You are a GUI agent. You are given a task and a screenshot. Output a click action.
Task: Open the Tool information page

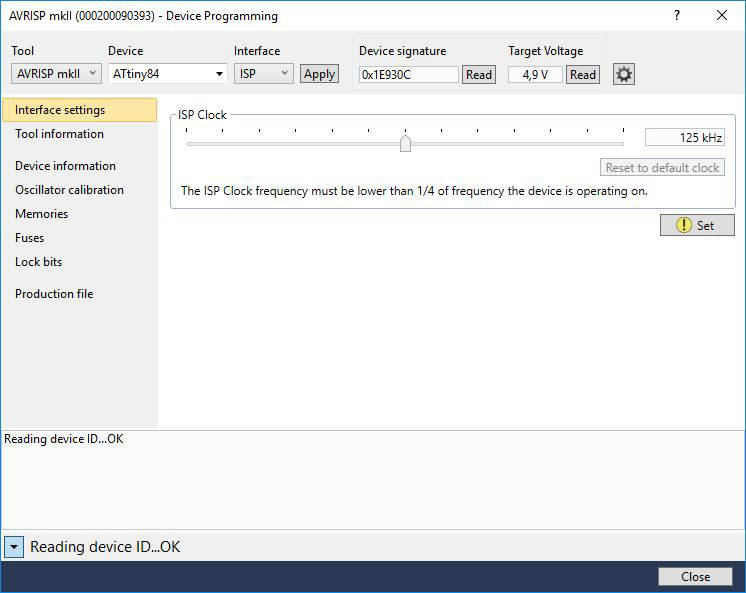click(59, 134)
